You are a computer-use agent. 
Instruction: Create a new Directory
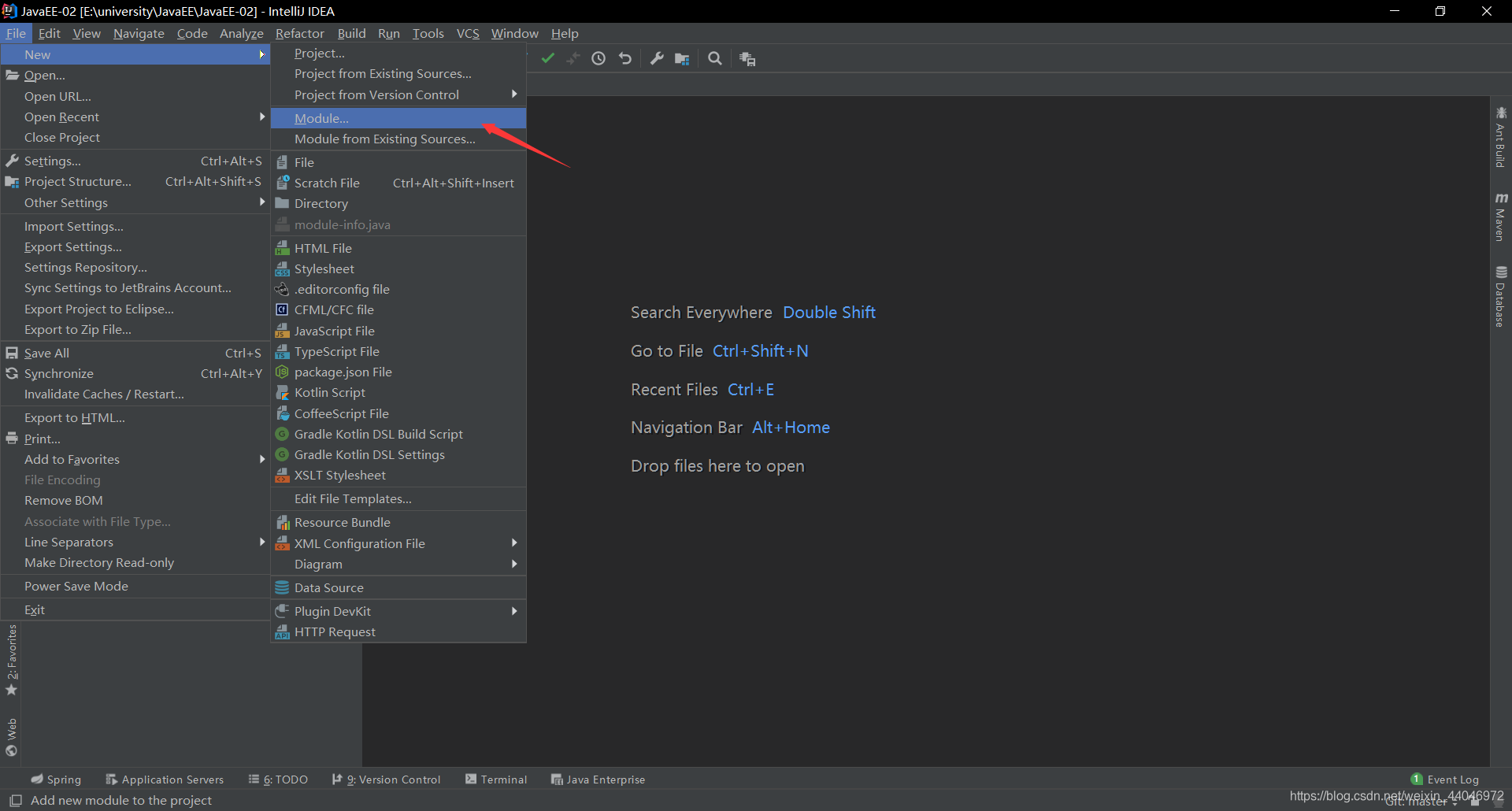(x=398, y=203)
